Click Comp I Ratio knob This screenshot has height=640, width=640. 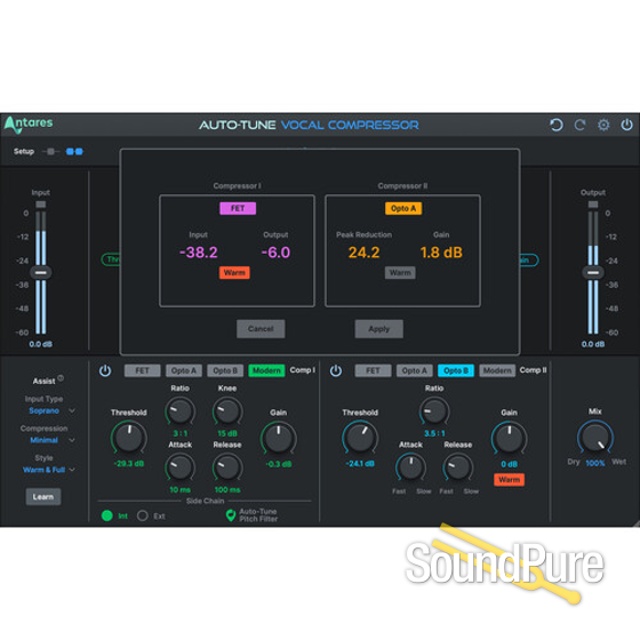180,411
